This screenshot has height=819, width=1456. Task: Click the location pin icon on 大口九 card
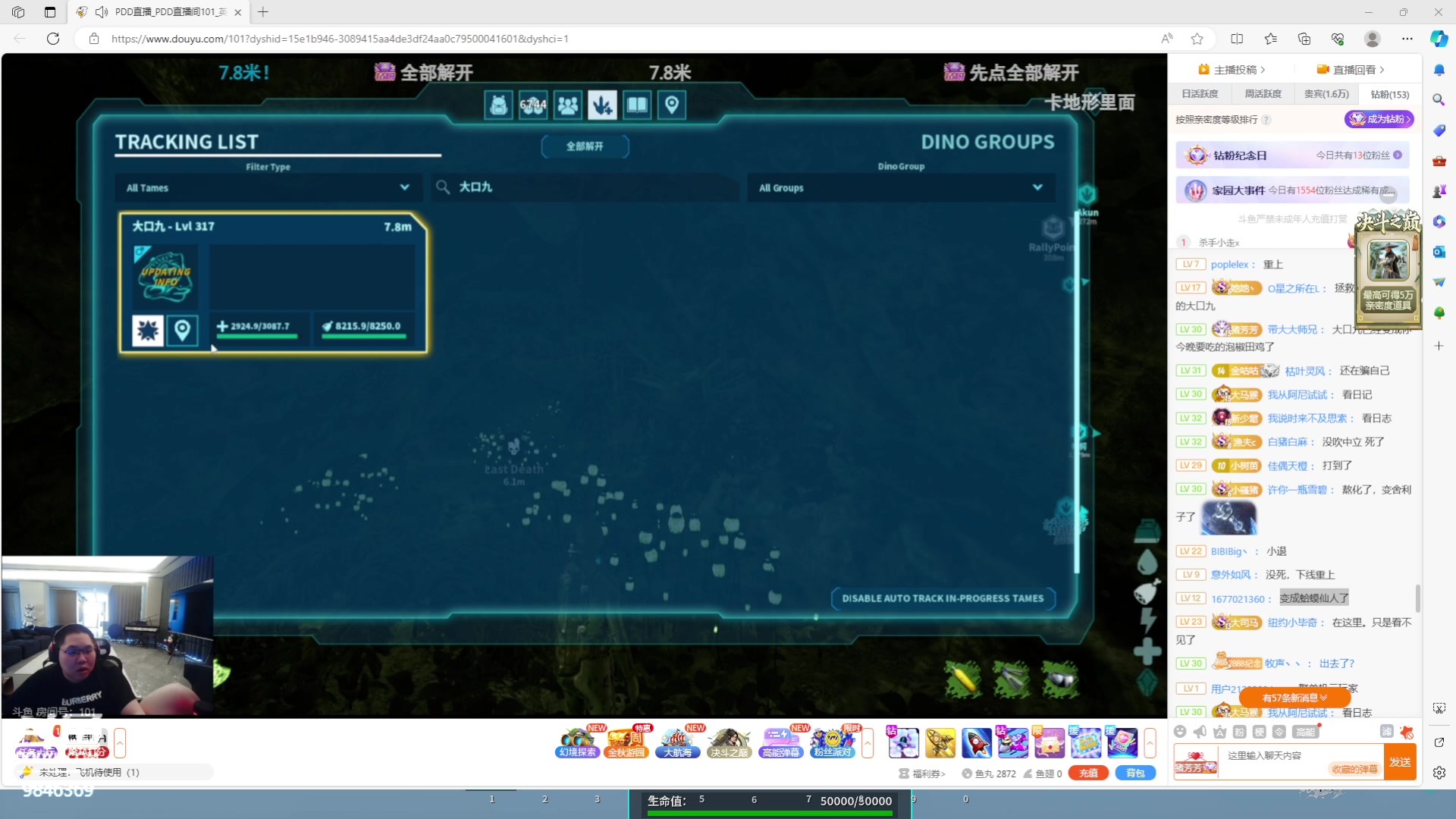tap(182, 330)
